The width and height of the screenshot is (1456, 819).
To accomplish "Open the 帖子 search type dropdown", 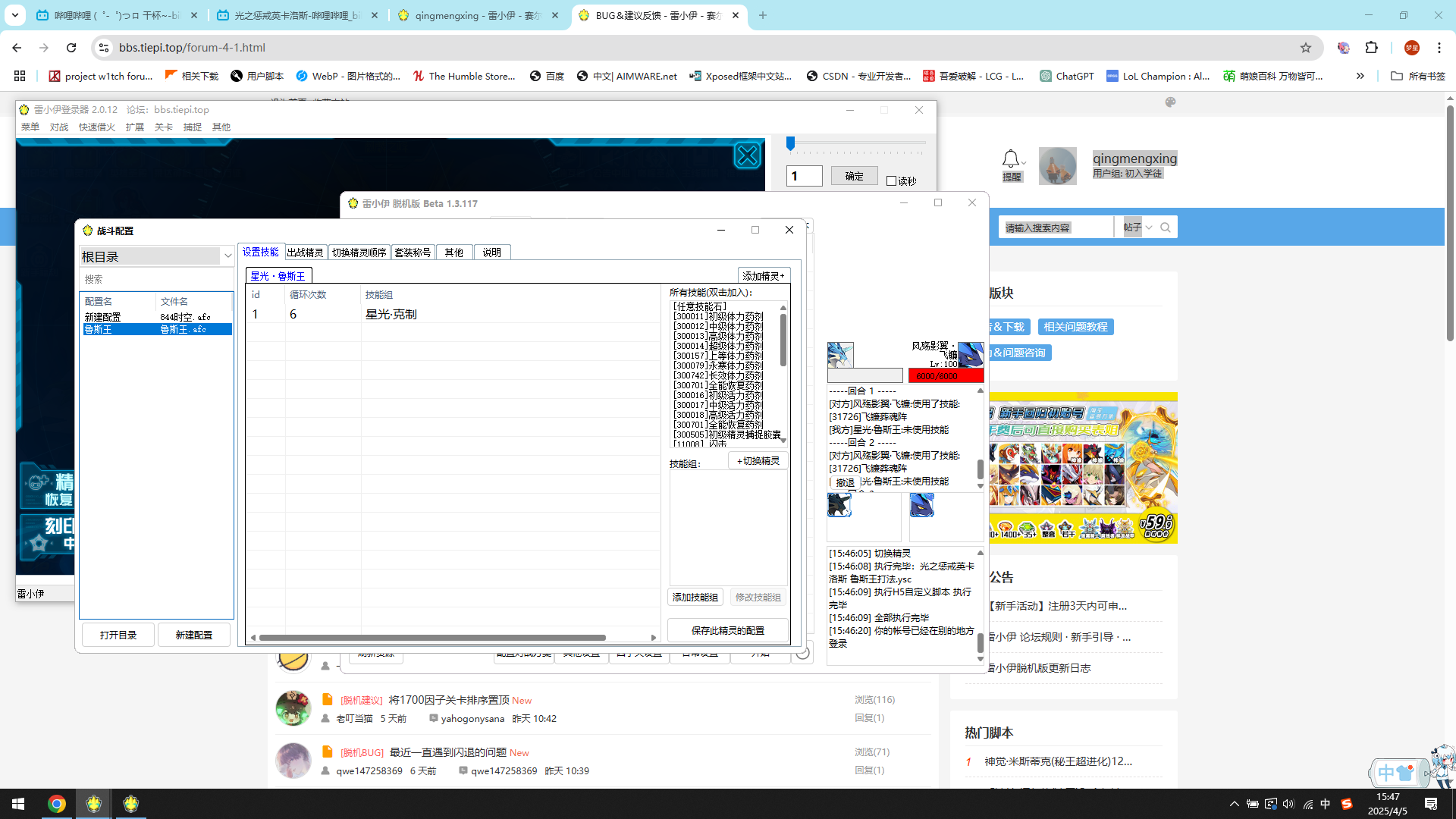I will click(1138, 227).
